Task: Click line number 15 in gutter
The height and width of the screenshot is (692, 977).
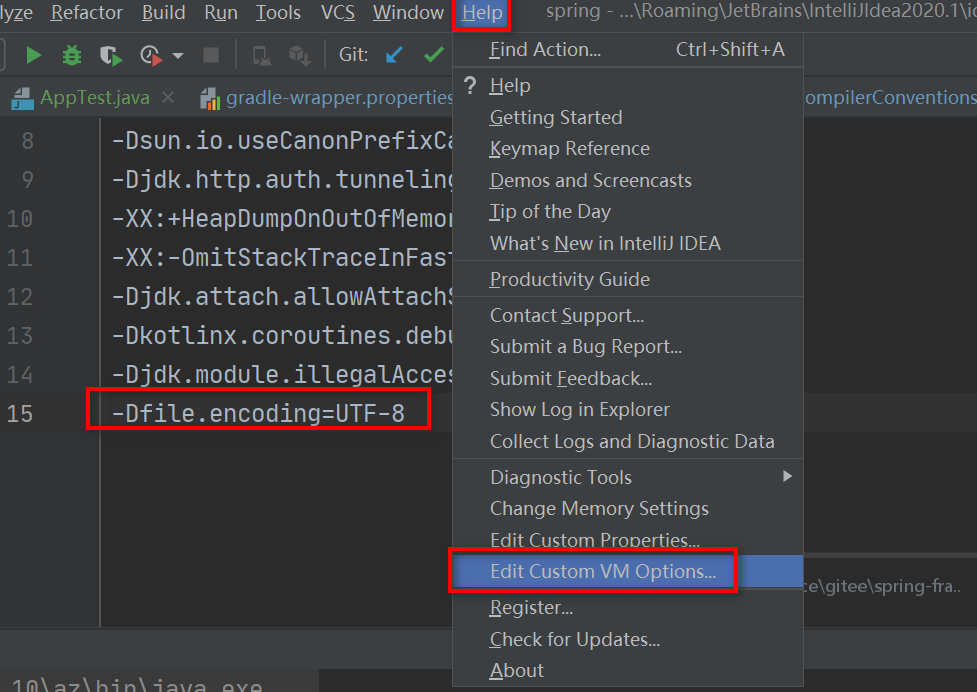Action: pos(19,414)
